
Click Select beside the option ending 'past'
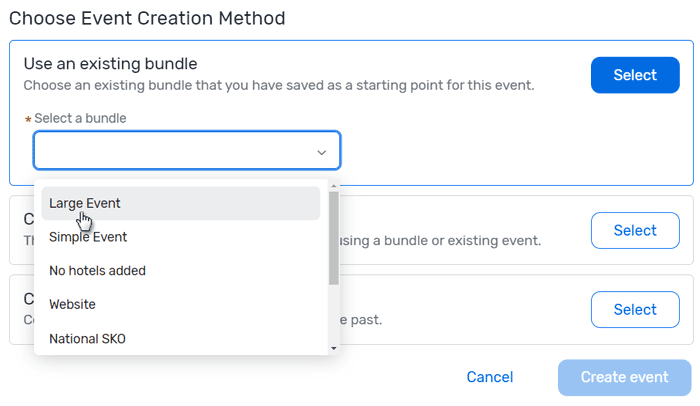tap(635, 309)
